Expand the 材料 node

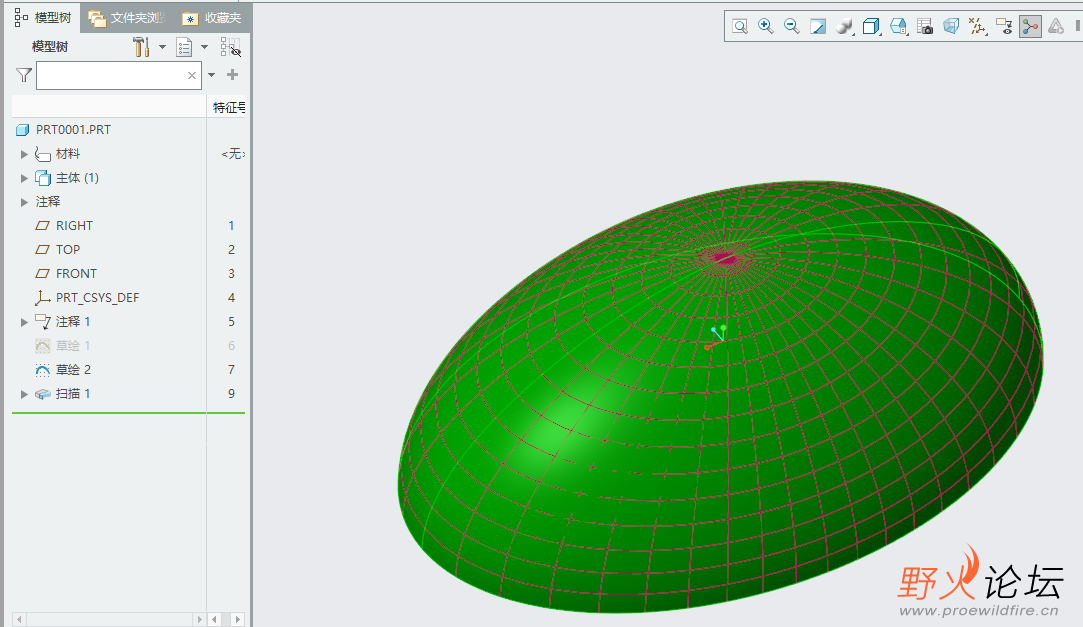24,154
